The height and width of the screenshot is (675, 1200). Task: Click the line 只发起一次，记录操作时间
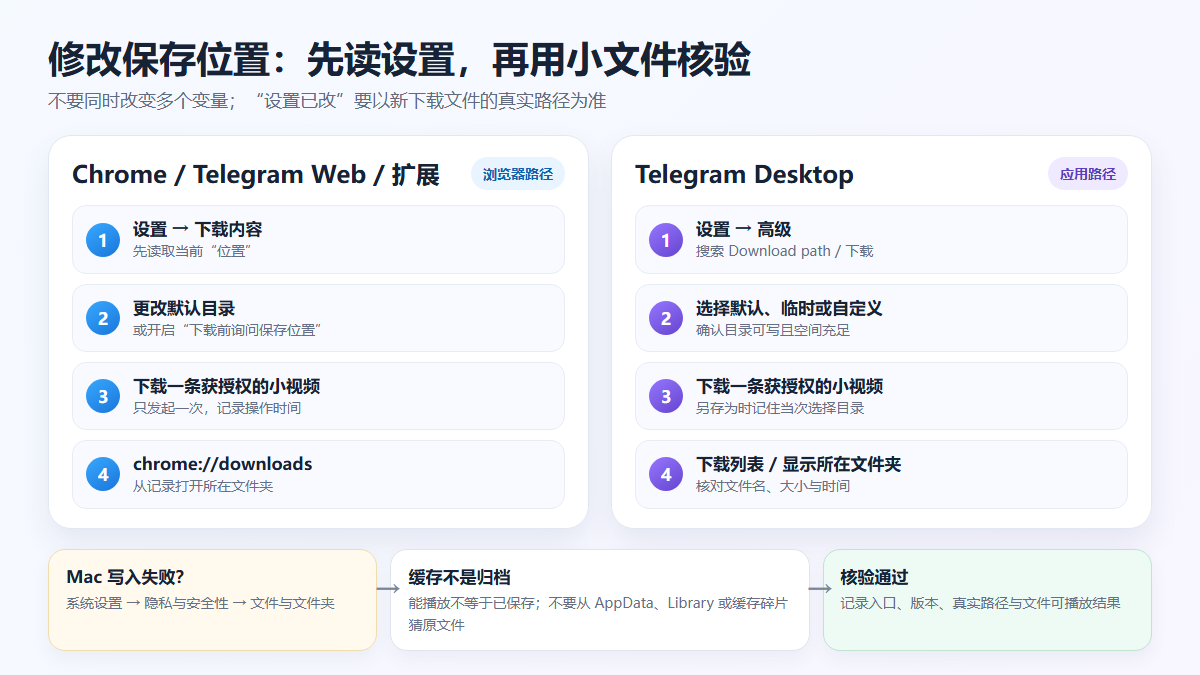[x=217, y=408]
